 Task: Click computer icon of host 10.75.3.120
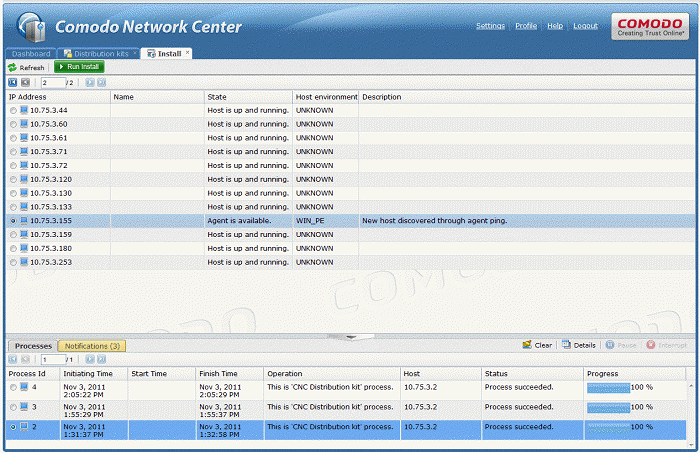click(24, 179)
